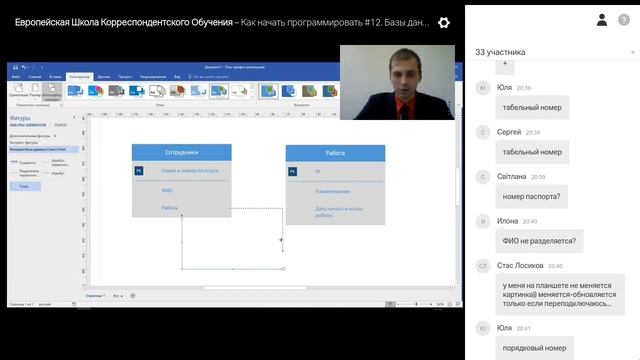
Task: Select the Работа attribute in Сотрудники
Action: tap(169, 208)
